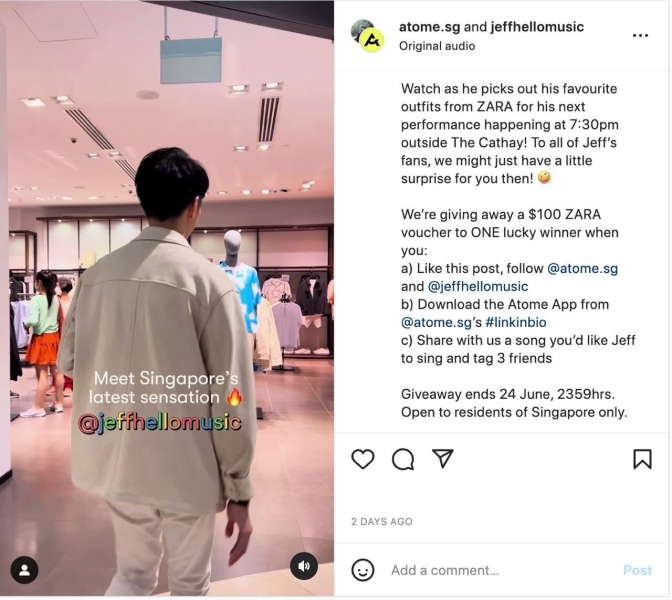This screenshot has width=672, height=600.
Task: Click the @atome.sg's mention in step b
Action: pos(441,322)
